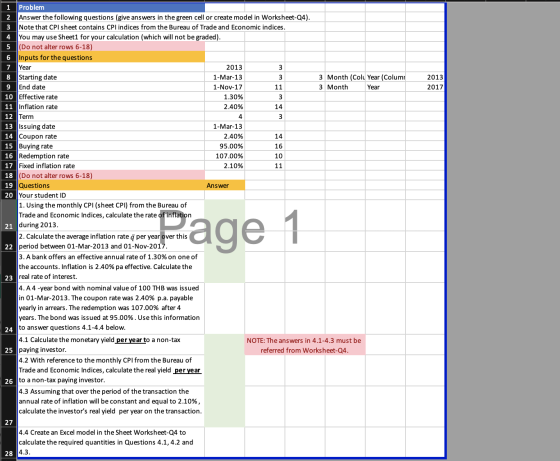
Task: Select Year value cell 2013 in row 7
Action: tap(225, 67)
